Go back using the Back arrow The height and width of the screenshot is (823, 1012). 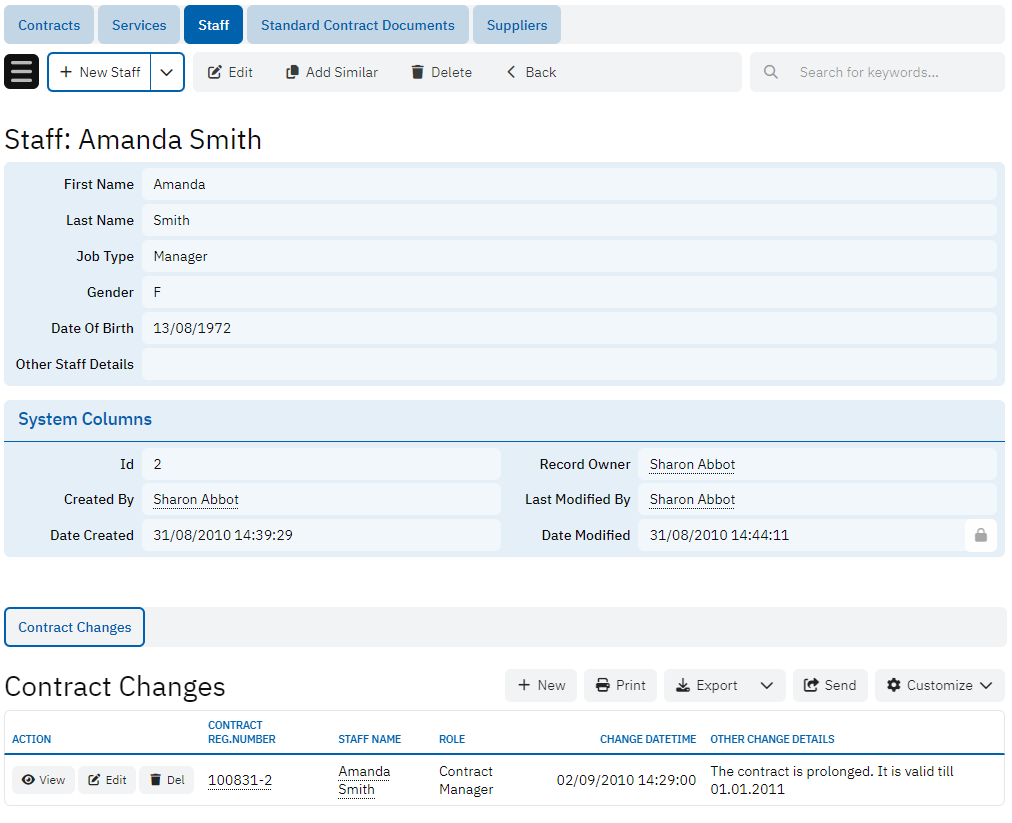click(531, 72)
